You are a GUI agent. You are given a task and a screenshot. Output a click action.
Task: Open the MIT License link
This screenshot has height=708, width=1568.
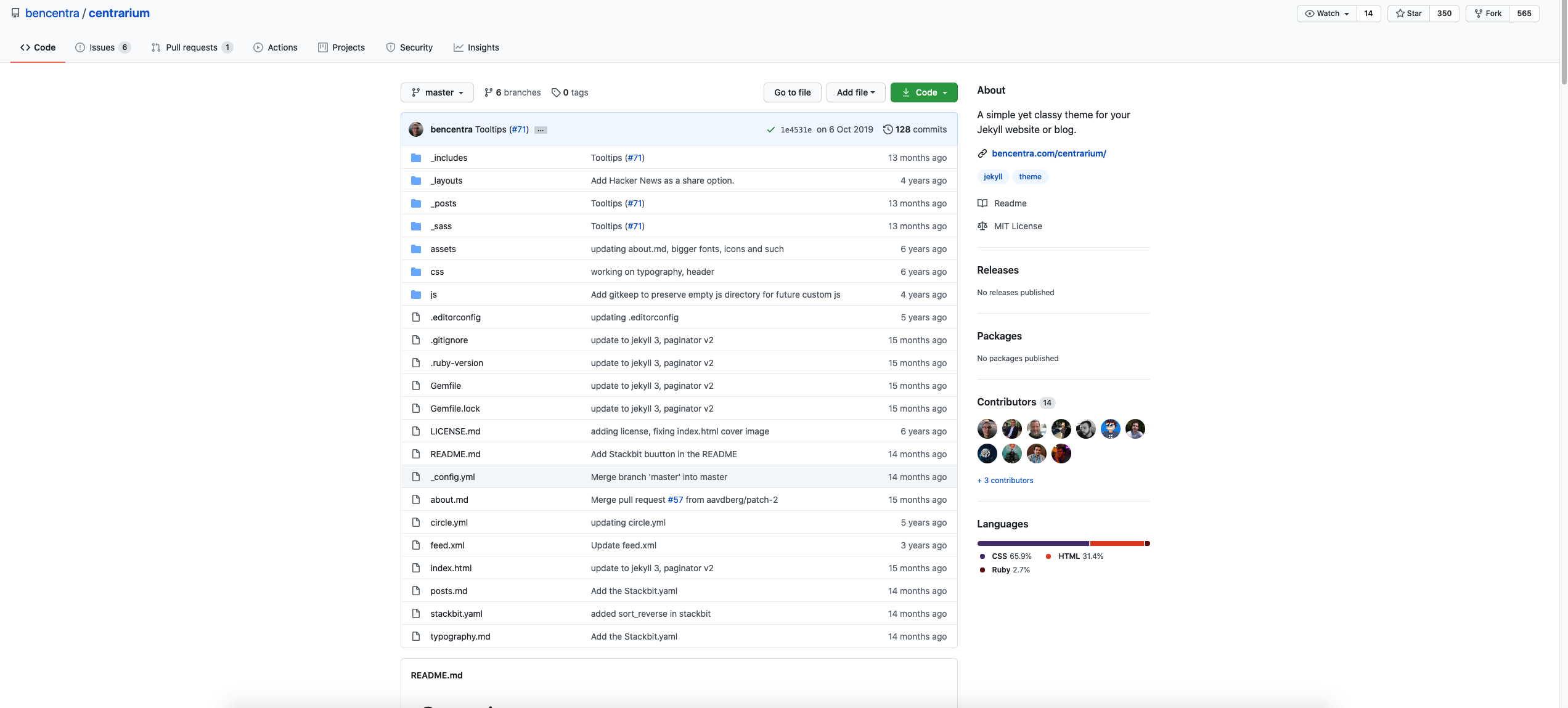click(1018, 226)
